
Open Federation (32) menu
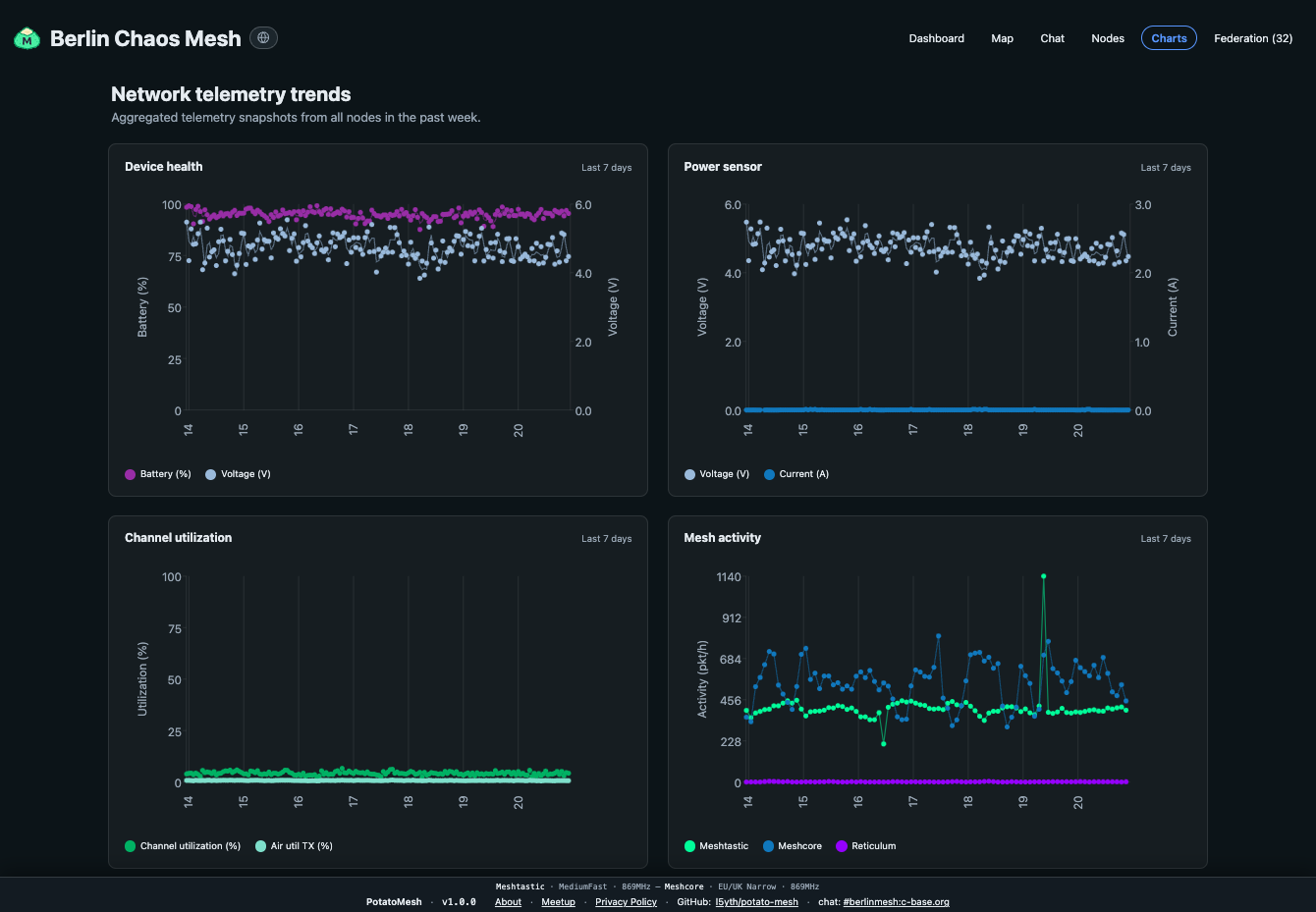pos(1253,38)
